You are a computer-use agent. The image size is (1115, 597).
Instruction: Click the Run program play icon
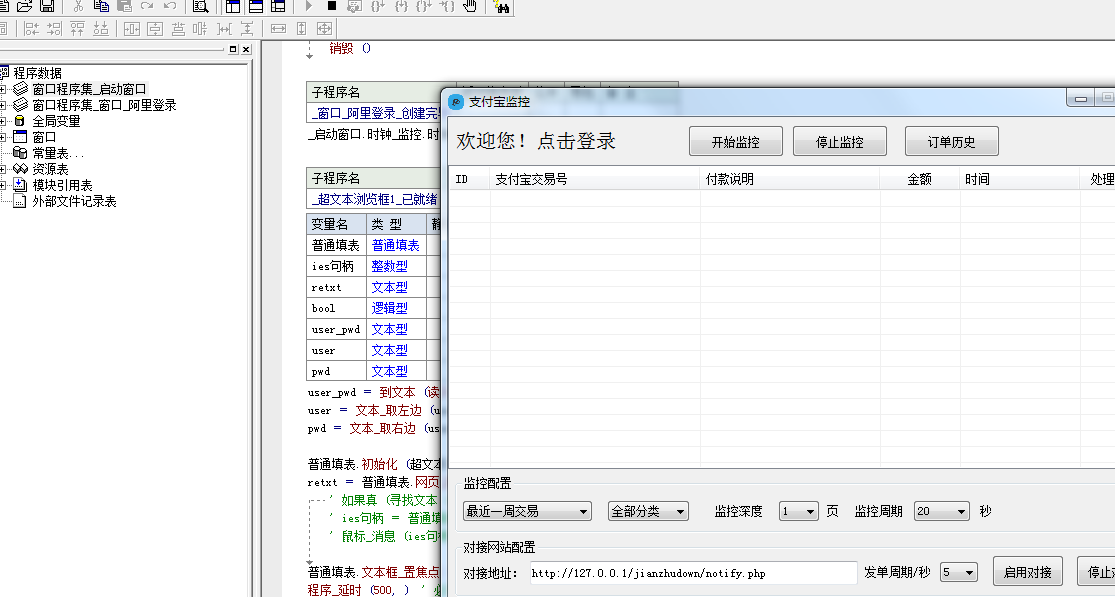(x=309, y=6)
